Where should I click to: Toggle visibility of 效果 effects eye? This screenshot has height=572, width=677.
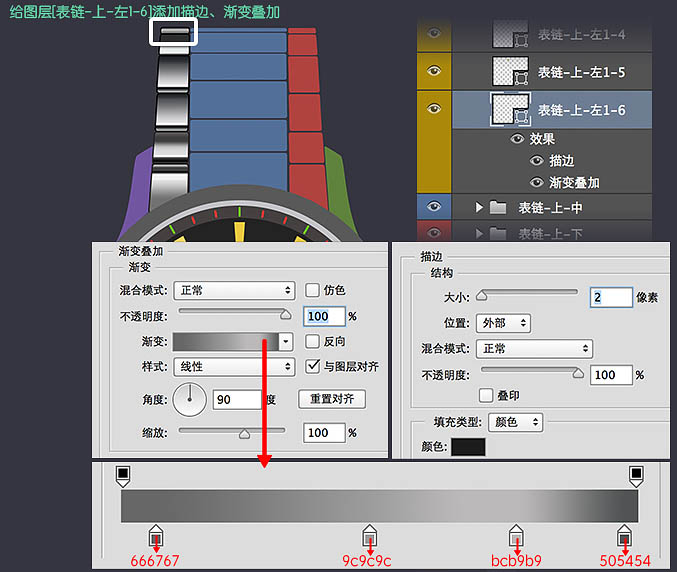pyautogui.click(x=517, y=139)
